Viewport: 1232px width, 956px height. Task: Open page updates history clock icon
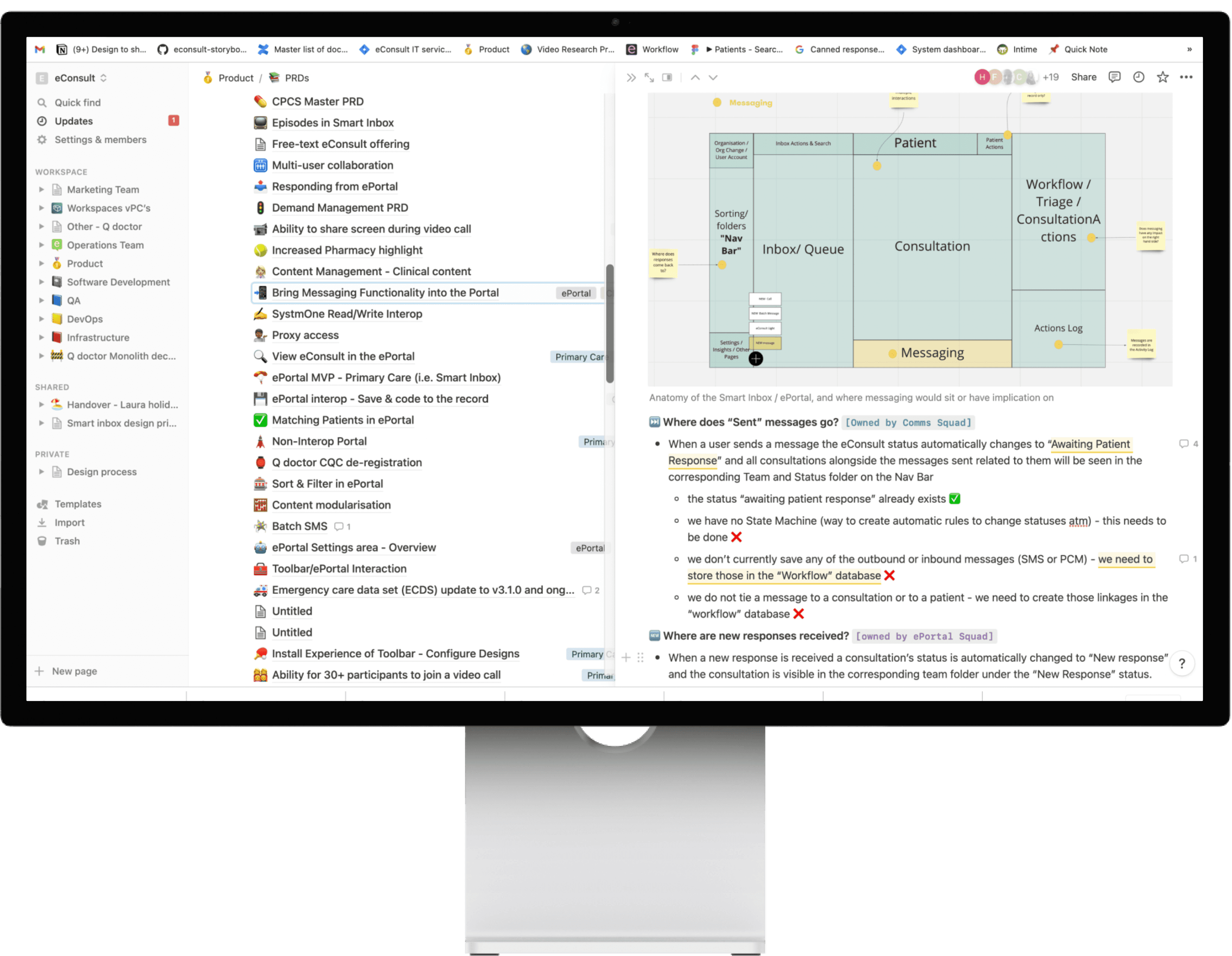pyautogui.click(x=1138, y=77)
